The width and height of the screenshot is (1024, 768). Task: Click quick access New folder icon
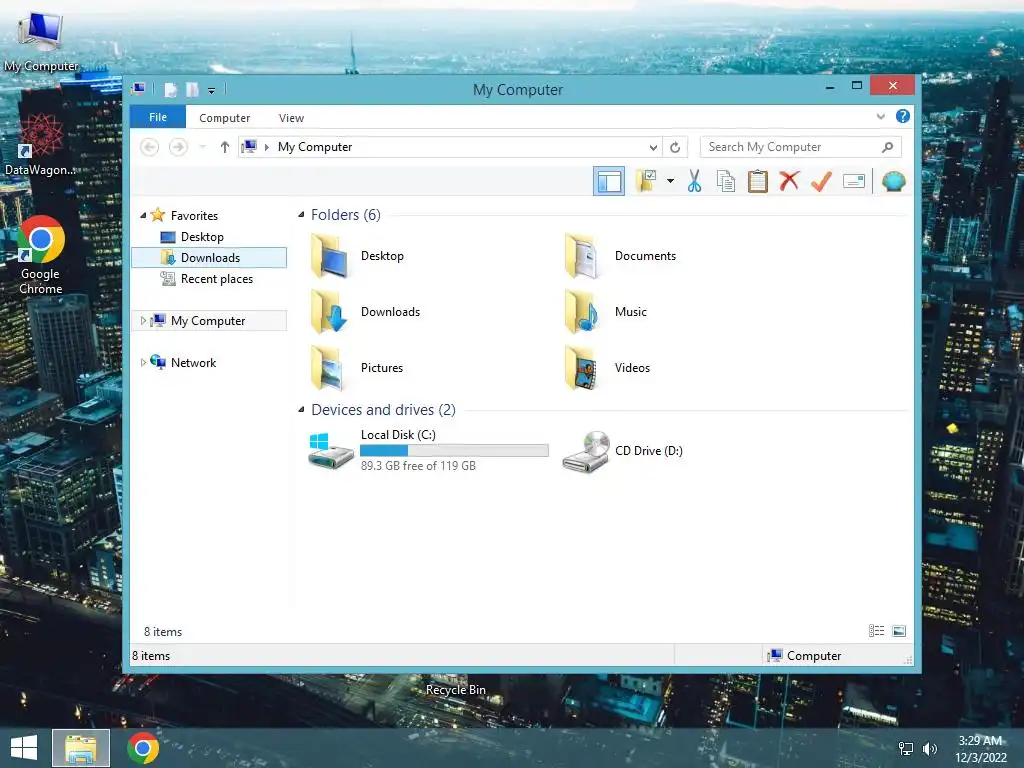pos(192,89)
